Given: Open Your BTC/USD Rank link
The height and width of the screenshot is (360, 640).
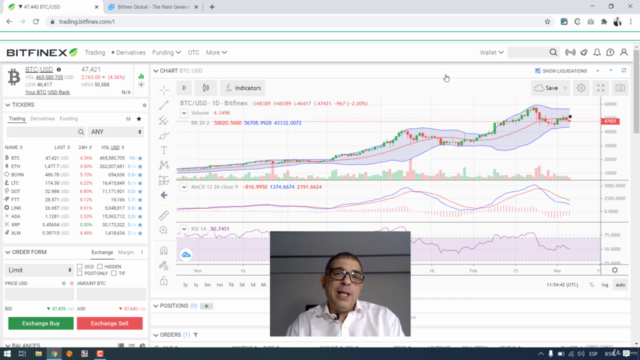Looking at the screenshot, I should tap(47, 92).
